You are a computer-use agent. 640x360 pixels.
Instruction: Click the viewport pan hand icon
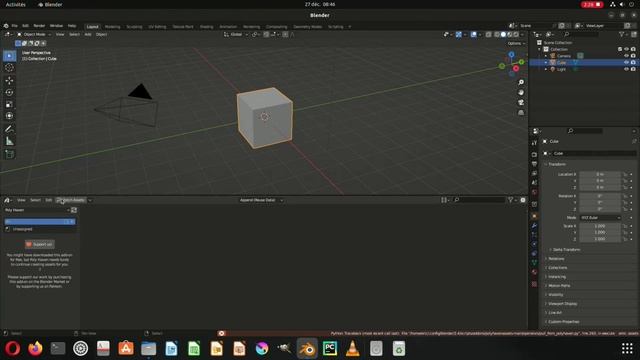pyautogui.click(x=521, y=93)
